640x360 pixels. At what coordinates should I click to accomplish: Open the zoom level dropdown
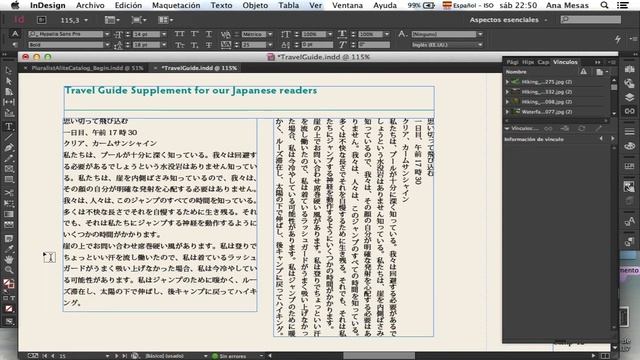[x=85, y=20]
